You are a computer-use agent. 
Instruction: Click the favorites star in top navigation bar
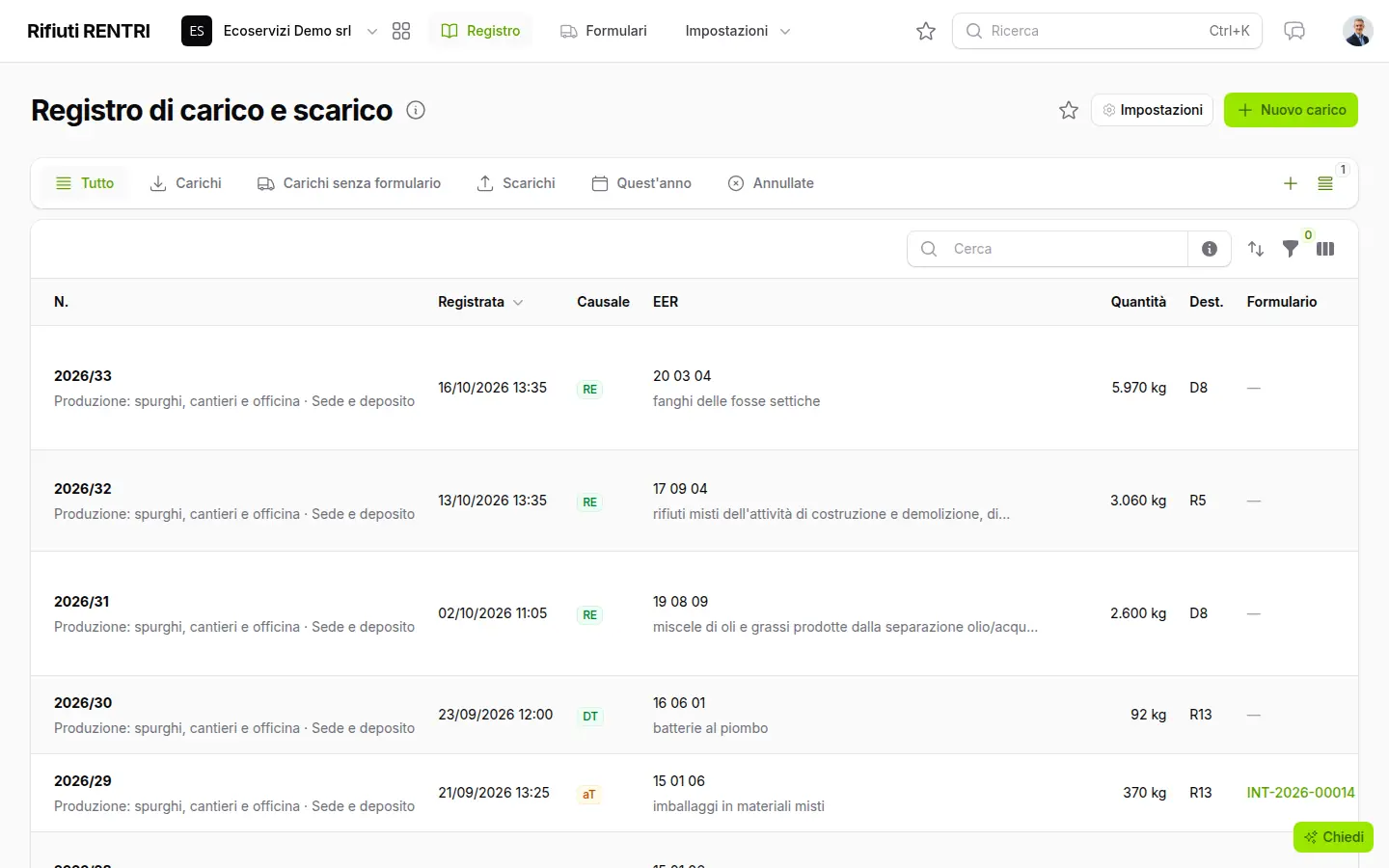tap(926, 31)
